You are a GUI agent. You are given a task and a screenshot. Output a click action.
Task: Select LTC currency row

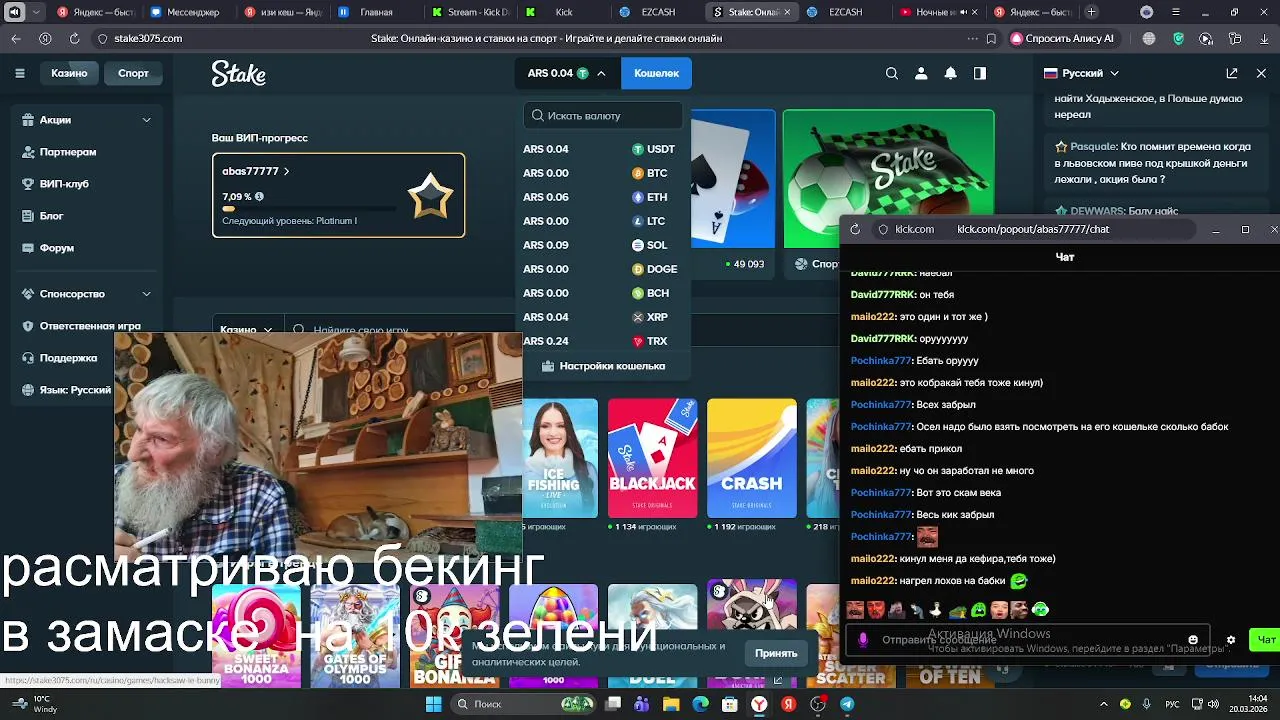pos(603,221)
